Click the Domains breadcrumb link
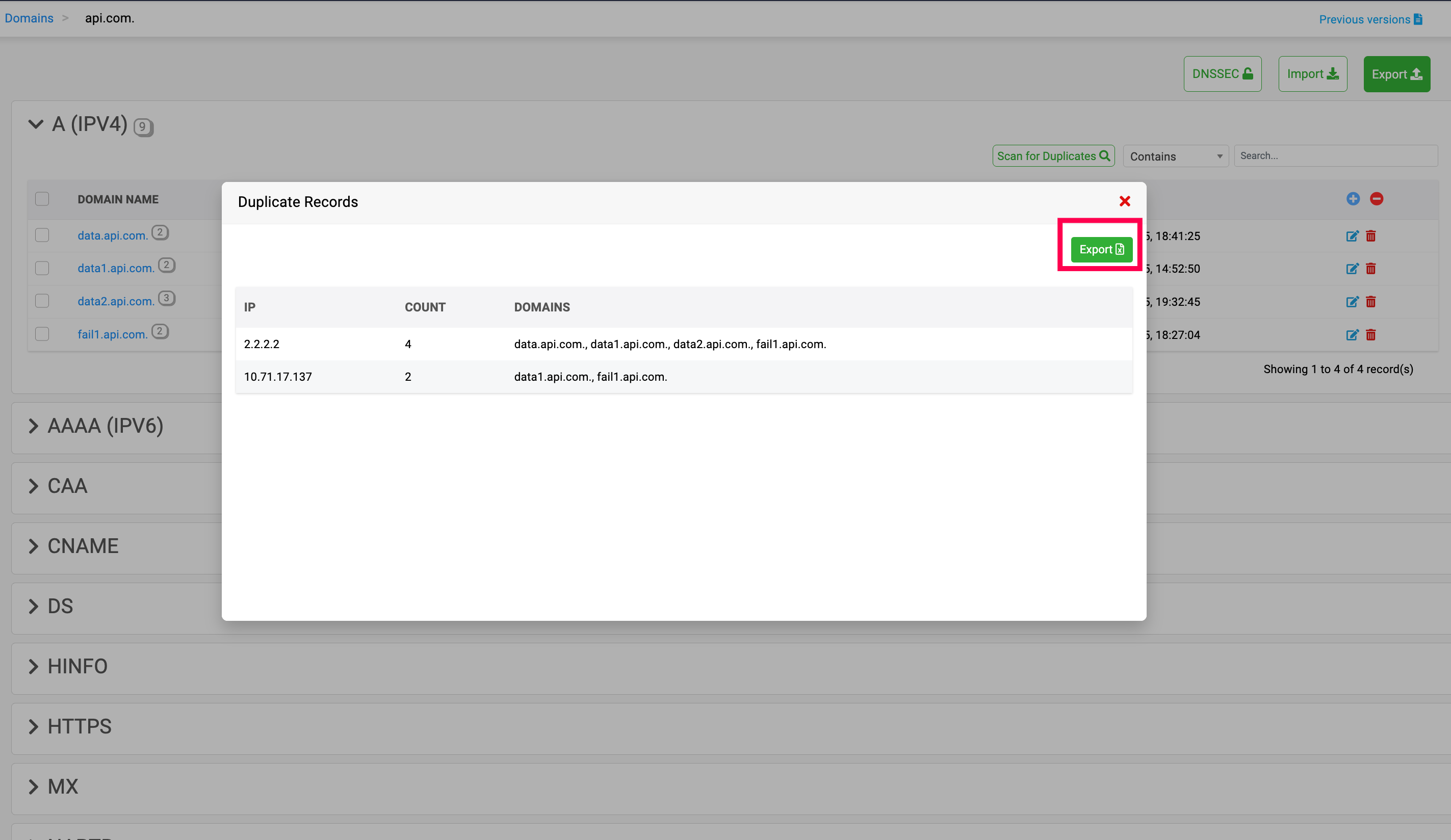1451x840 pixels. pos(29,18)
